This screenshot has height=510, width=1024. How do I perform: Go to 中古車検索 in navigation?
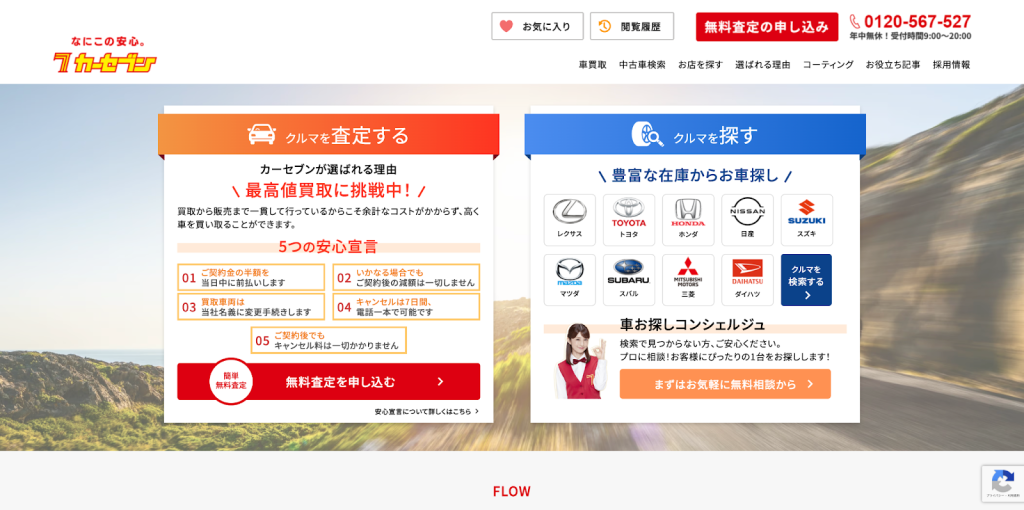point(642,65)
